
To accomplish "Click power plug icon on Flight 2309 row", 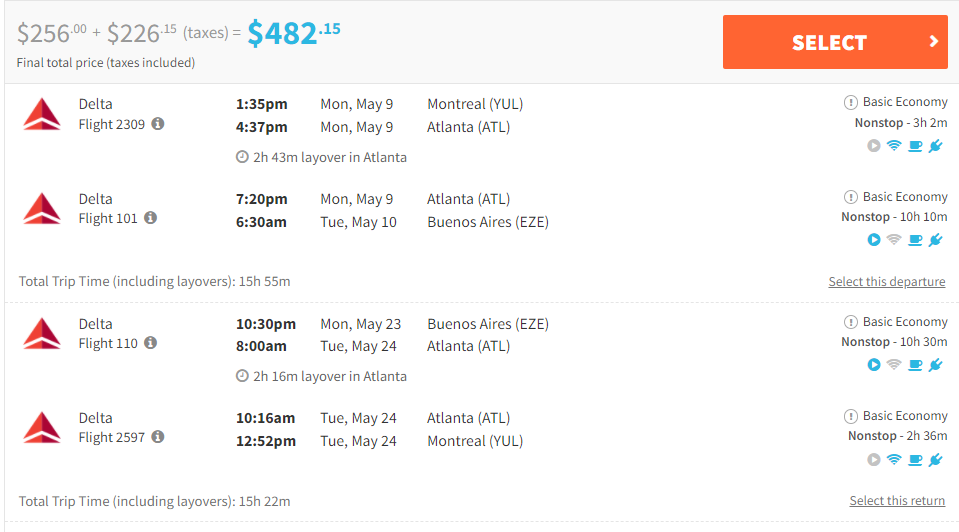I will (936, 146).
